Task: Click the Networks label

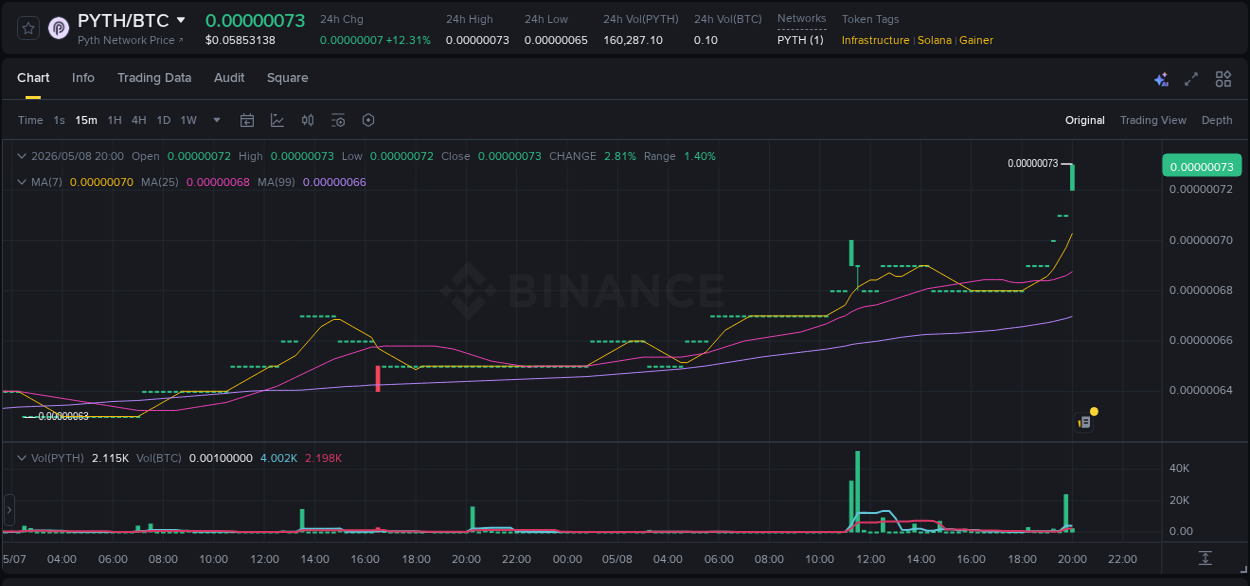Action: point(802,19)
